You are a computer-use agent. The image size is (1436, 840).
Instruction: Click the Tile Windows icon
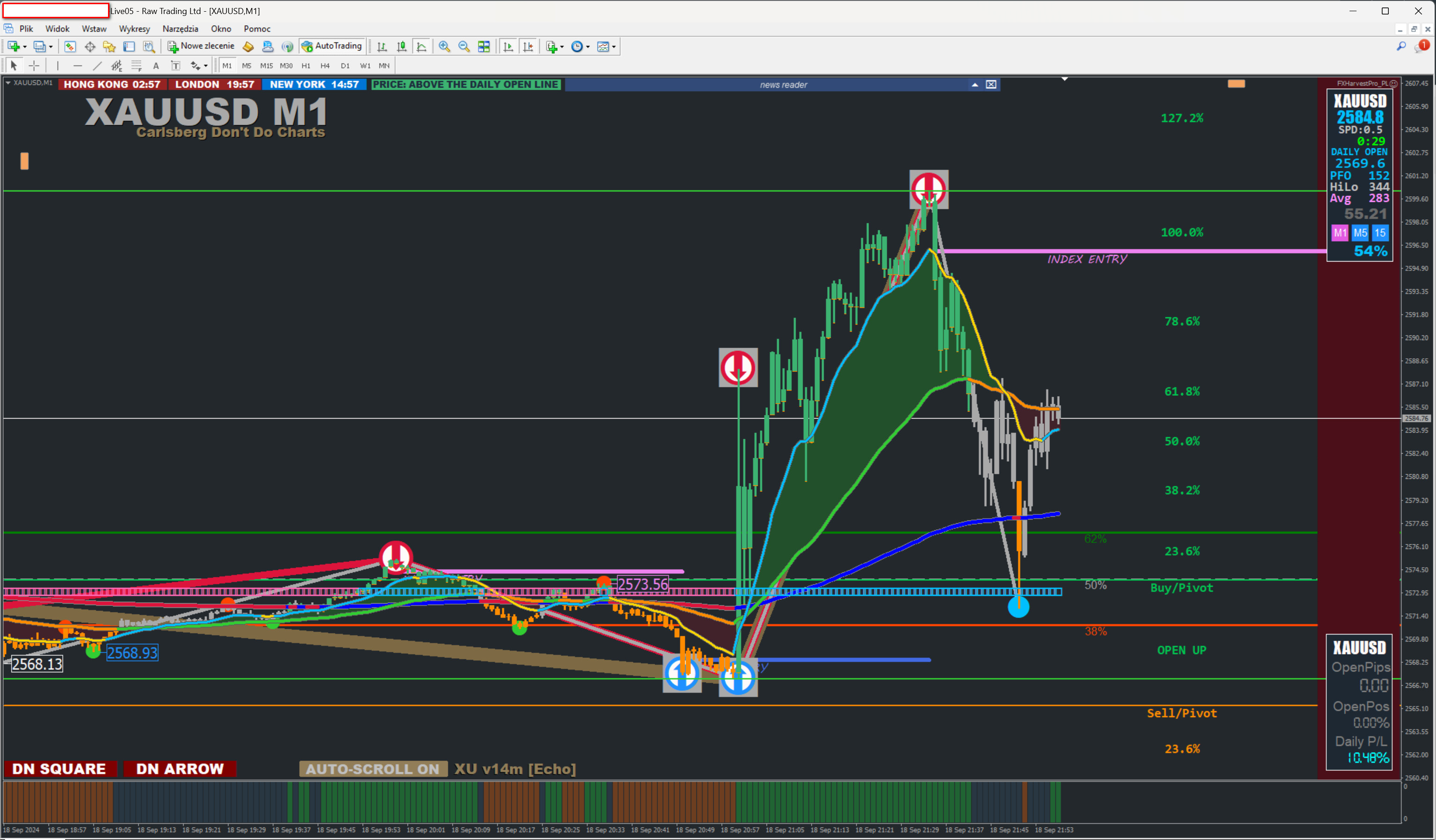pos(484,47)
